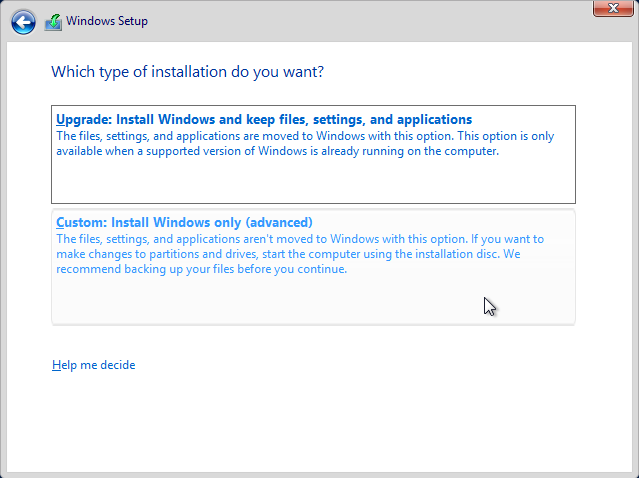
Task: Open the Help me decide link
Action: click(x=93, y=365)
